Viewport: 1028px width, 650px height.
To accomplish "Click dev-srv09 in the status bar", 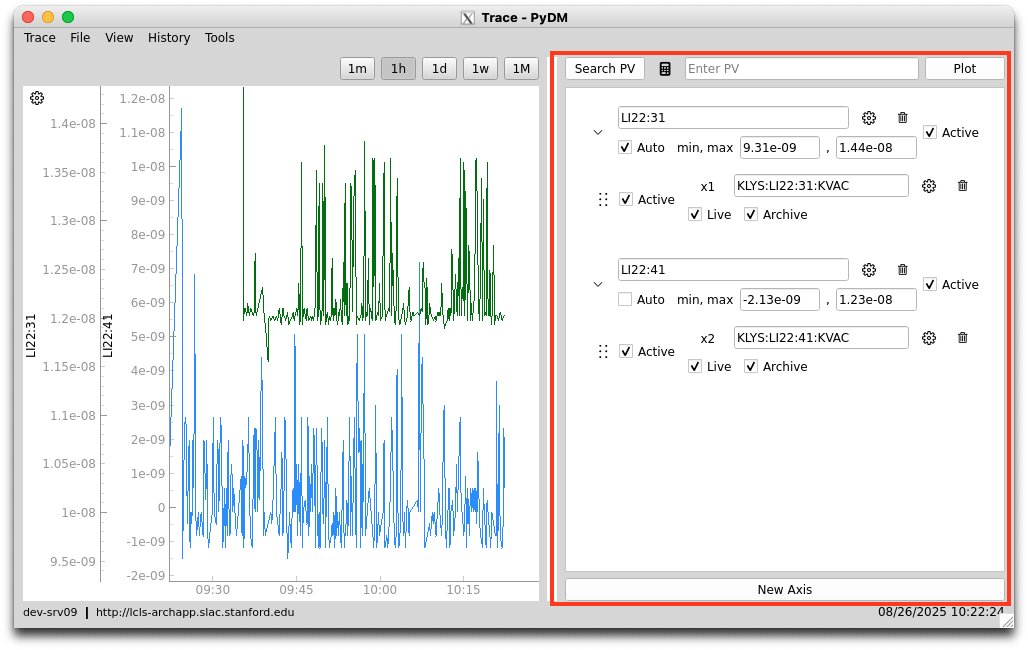I will pyautogui.click(x=50, y=613).
